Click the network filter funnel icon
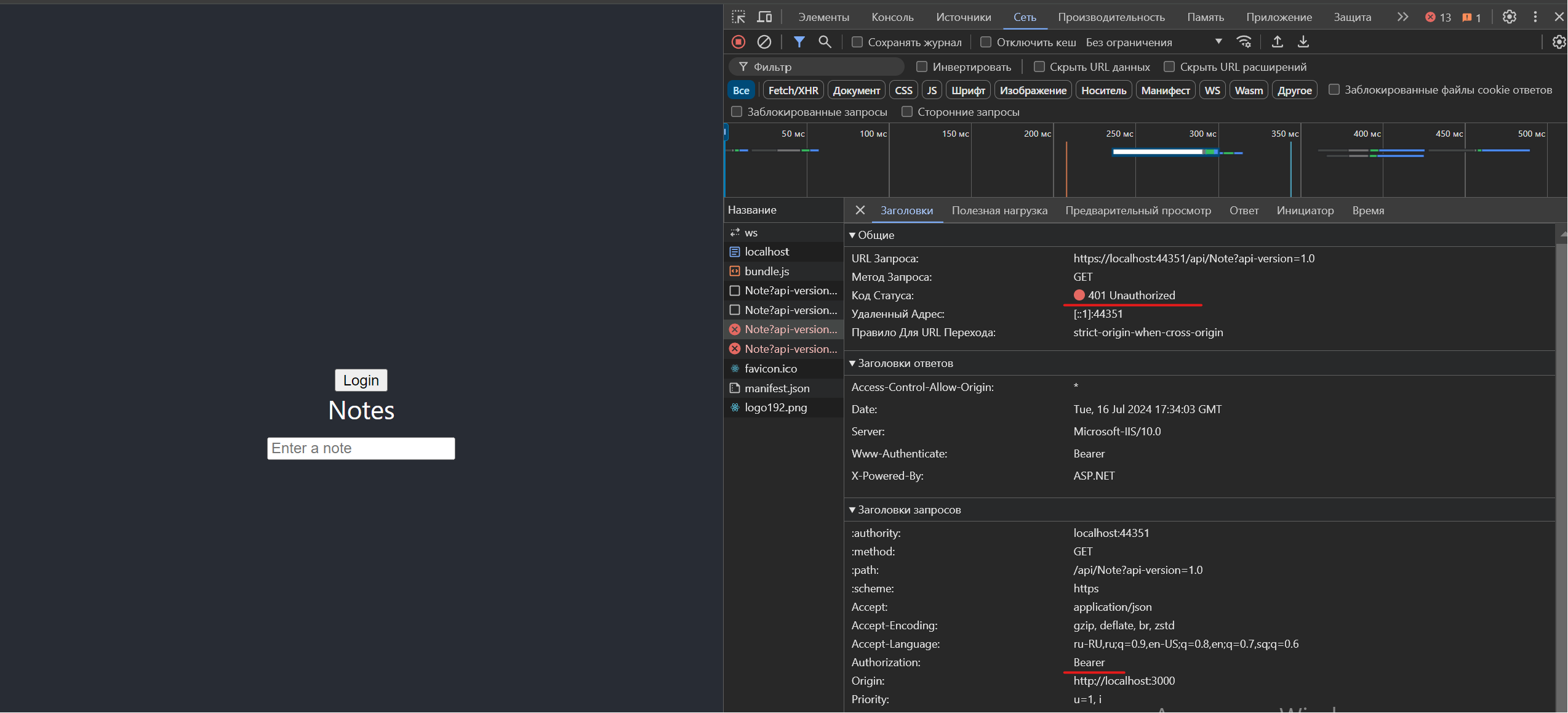The image size is (1568, 713). pos(799,42)
